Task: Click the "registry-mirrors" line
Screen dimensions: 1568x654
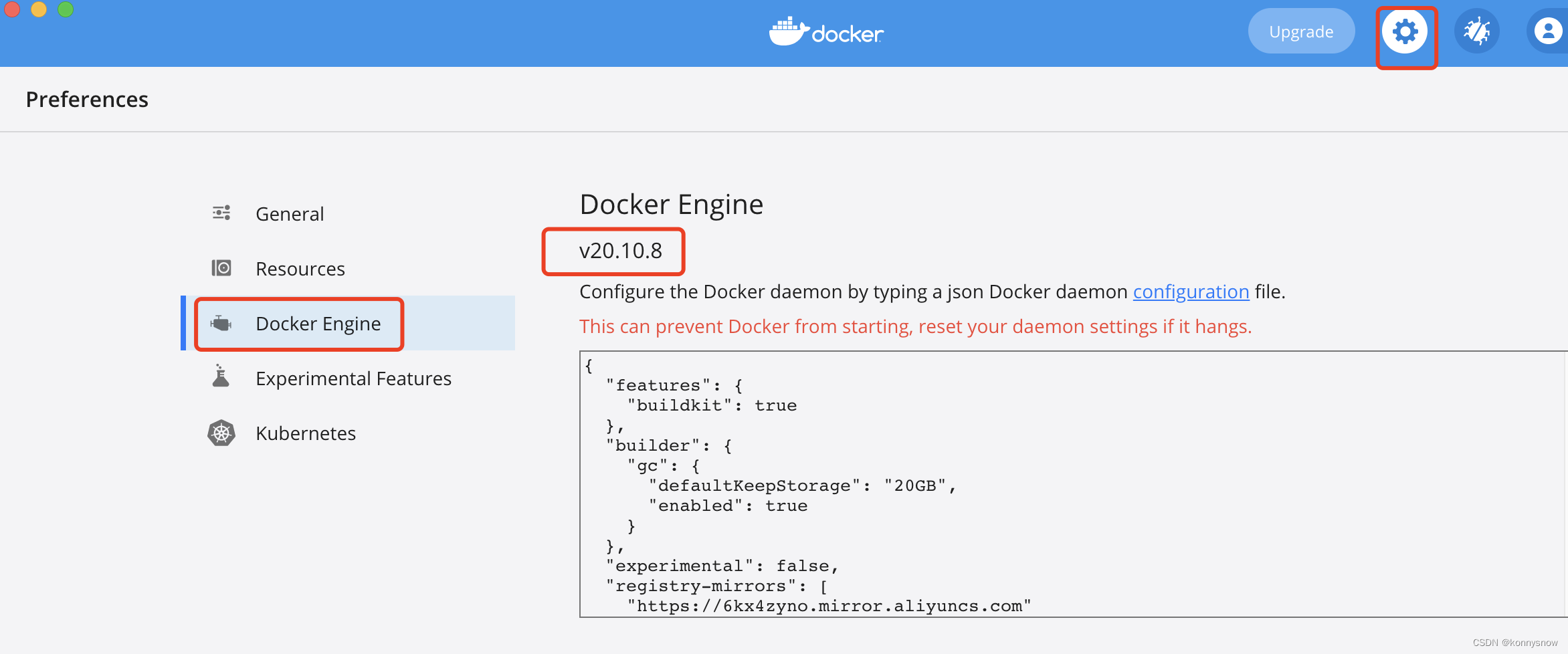Action: click(x=716, y=586)
